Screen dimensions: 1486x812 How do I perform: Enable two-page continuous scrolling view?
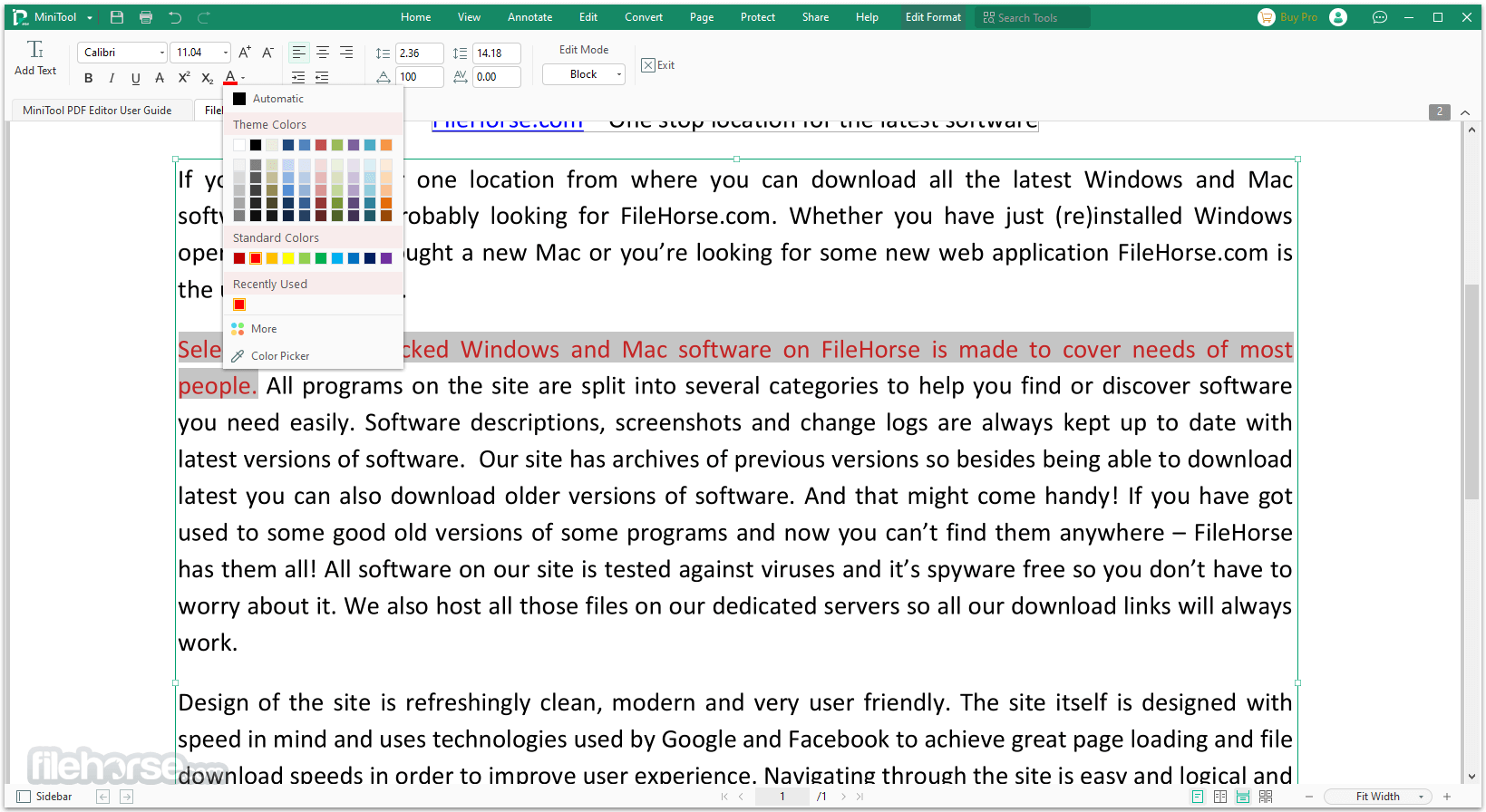click(1266, 797)
